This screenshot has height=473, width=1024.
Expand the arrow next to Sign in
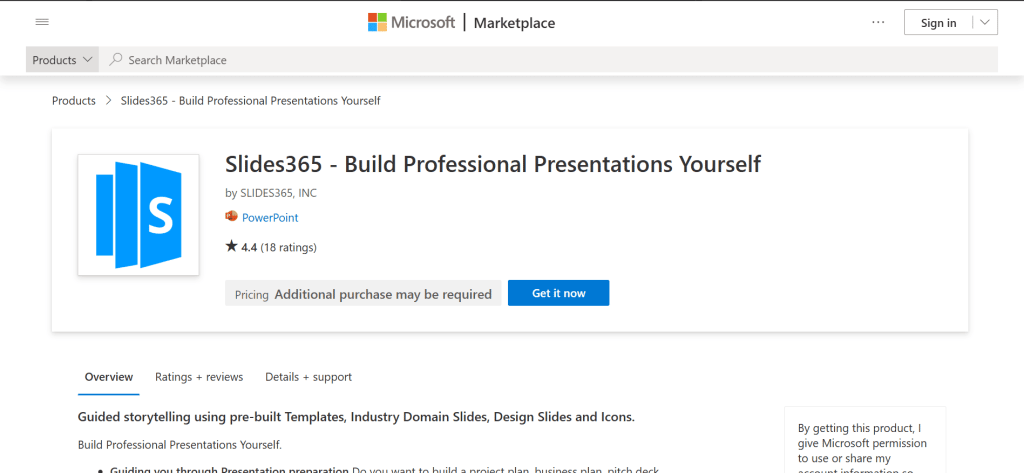(985, 22)
